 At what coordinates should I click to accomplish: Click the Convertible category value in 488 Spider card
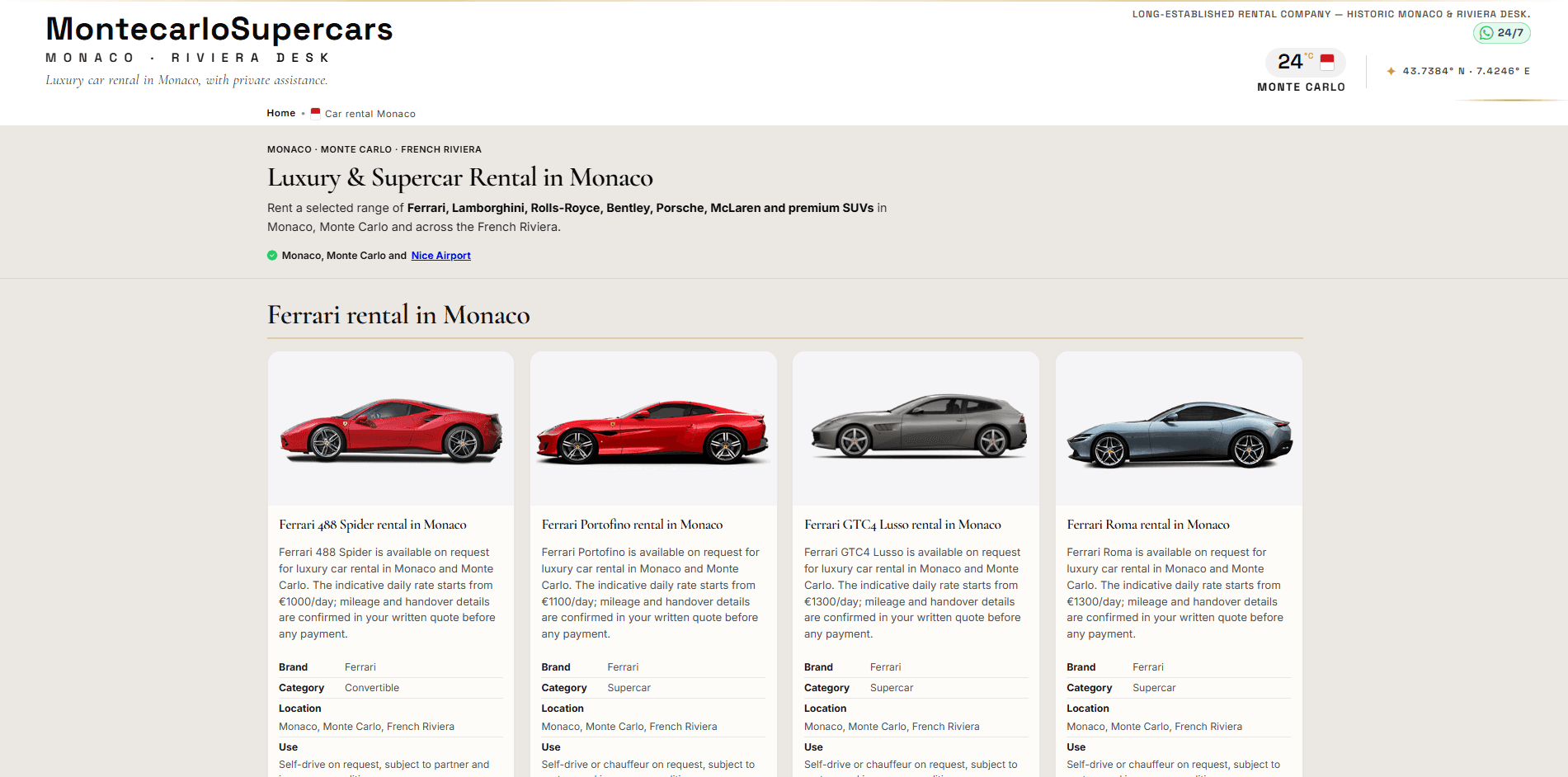[x=372, y=688]
